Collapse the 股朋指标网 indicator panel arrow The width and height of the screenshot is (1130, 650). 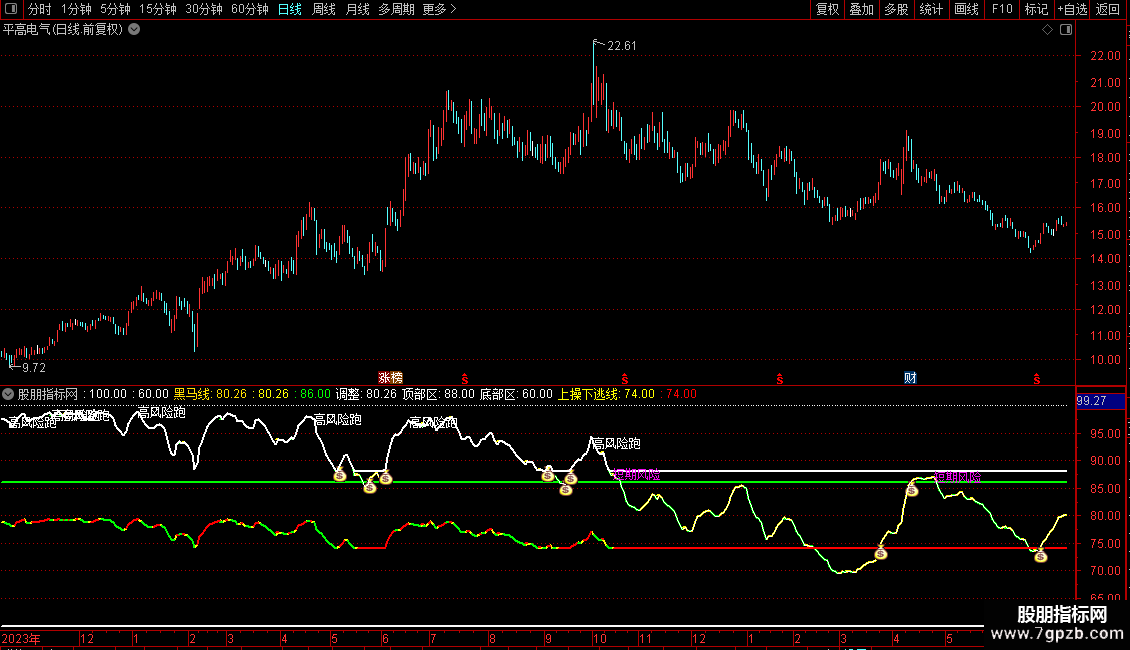(8, 394)
